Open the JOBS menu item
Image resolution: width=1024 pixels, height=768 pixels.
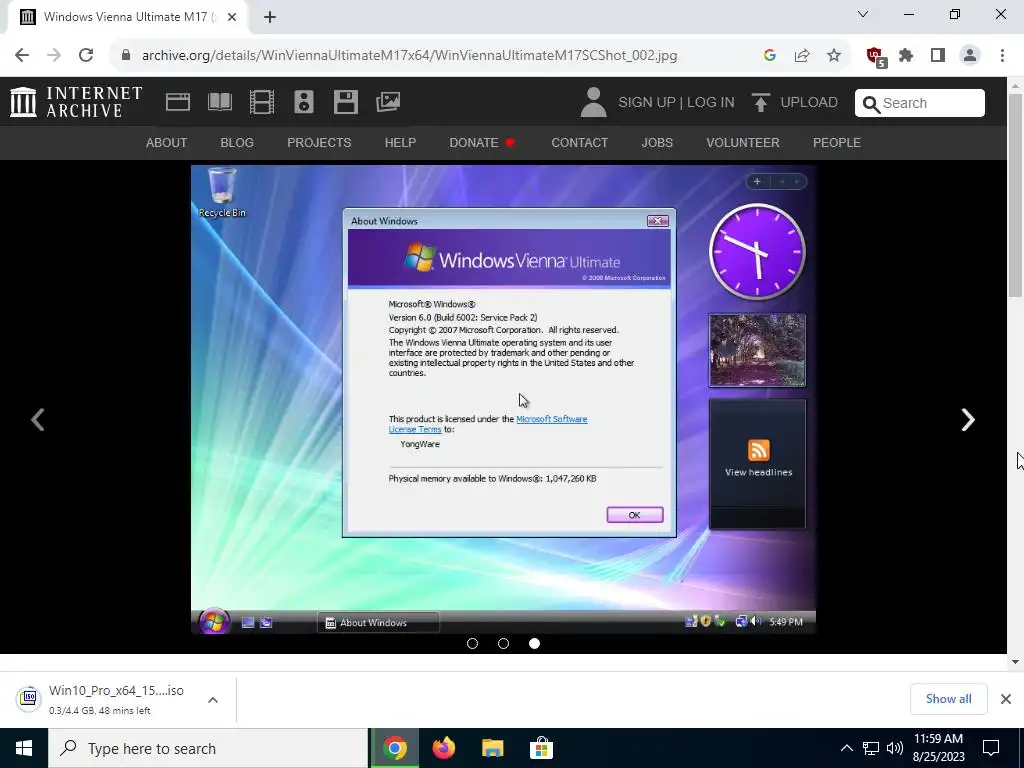click(657, 142)
